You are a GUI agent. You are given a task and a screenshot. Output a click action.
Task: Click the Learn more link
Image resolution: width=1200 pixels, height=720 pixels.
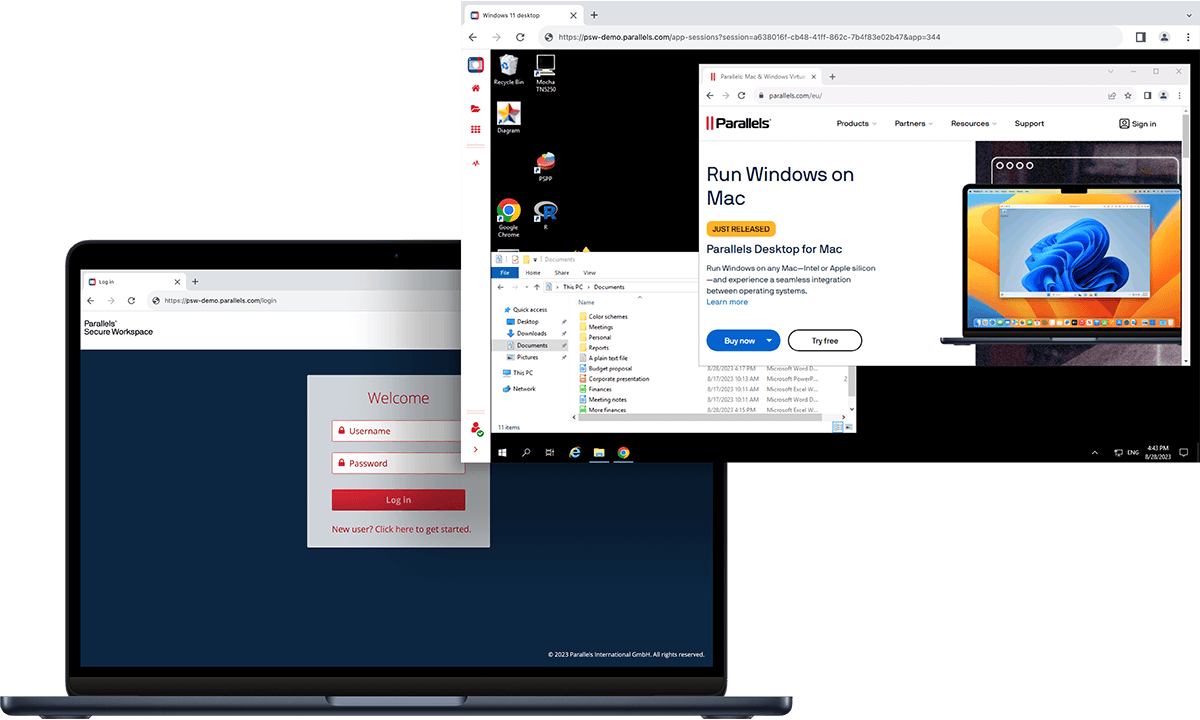726,301
